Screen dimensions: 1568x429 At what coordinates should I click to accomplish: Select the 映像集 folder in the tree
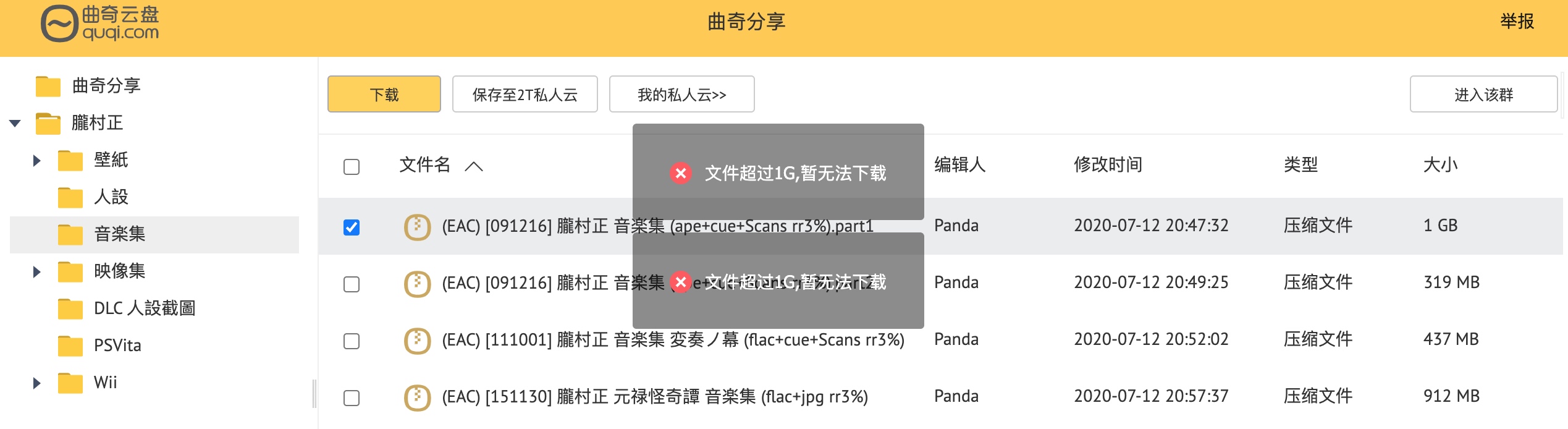tap(120, 271)
